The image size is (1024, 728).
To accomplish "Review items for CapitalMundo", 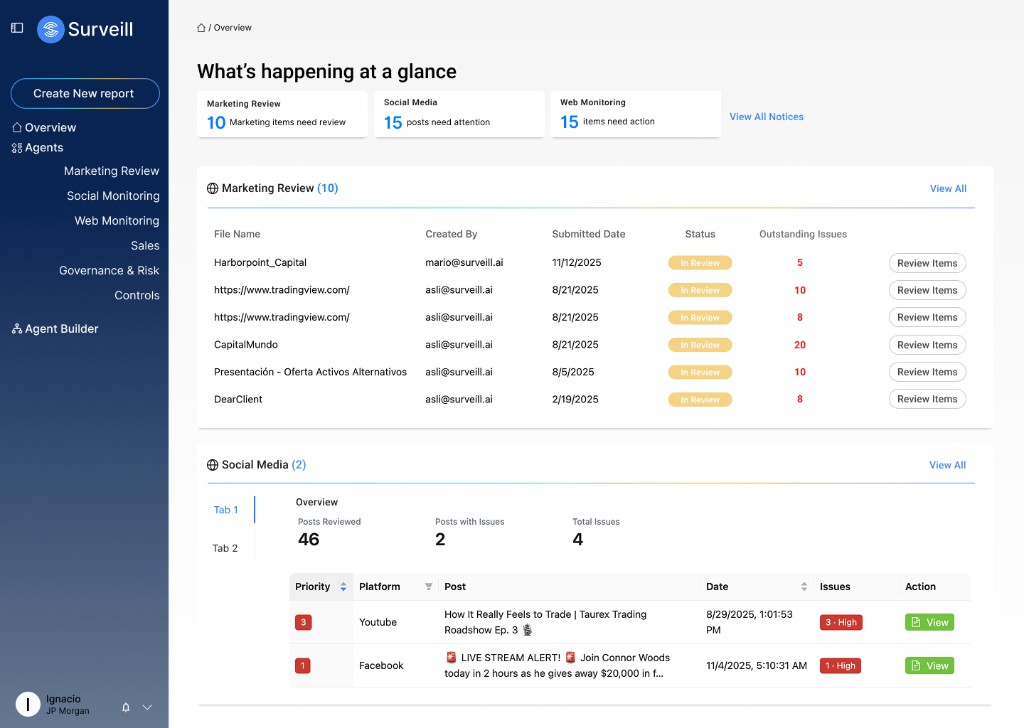I will point(927,345).
